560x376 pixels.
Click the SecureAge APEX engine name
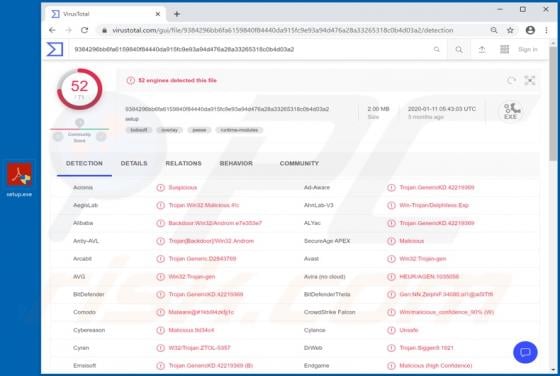(327, 241)
